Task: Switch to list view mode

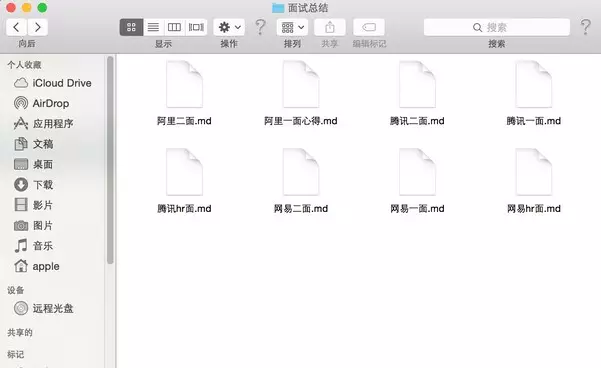Action: (153, 27)
